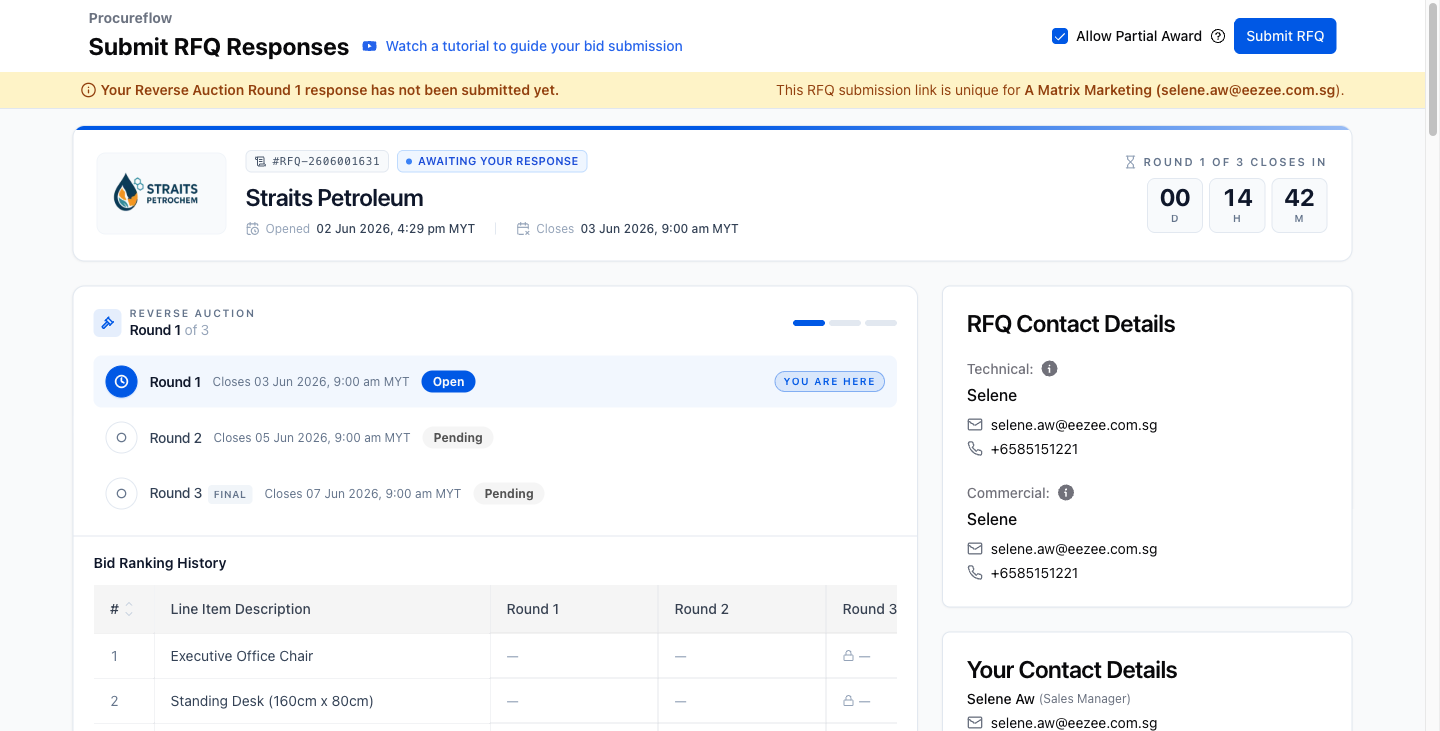Click the Straits Petrochem company logo
1440x731 pixels.
(161, 193)
